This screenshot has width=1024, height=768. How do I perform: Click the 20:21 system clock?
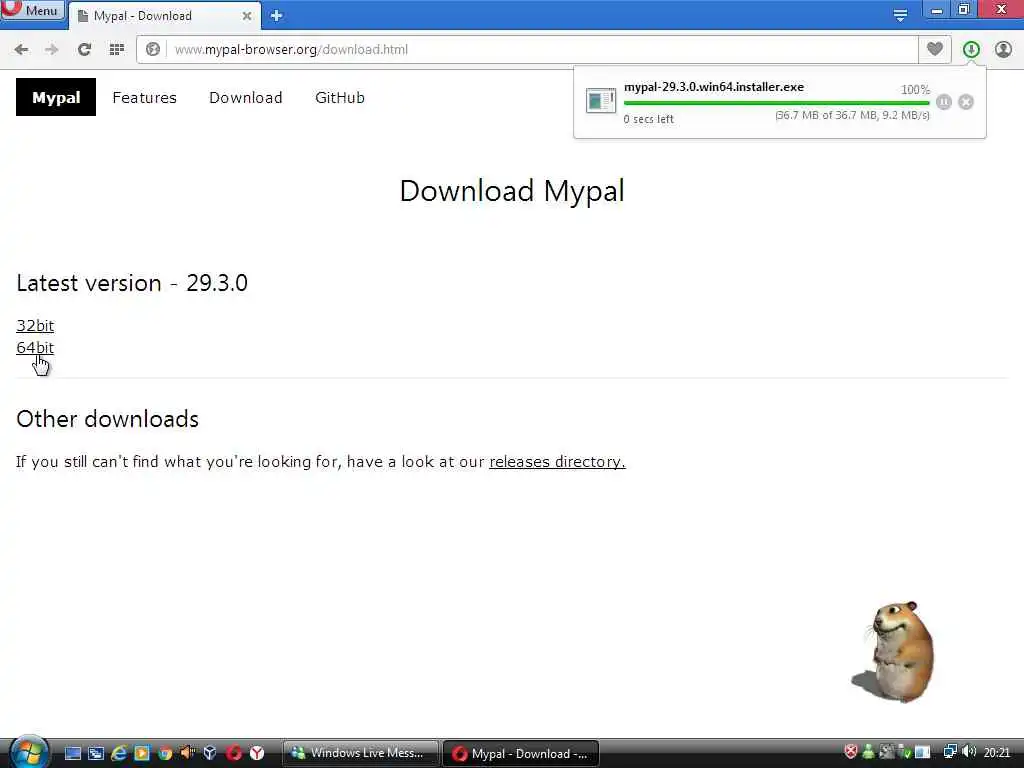pyautogui.click(x=997, y=753)
